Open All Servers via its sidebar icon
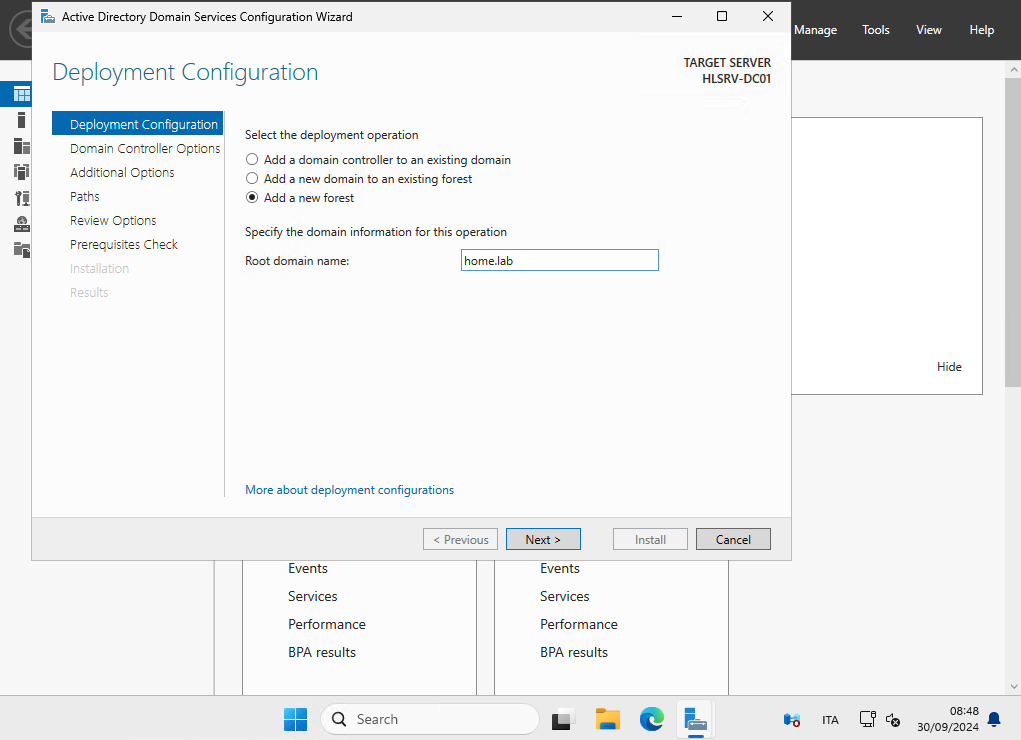The image size is (1021, 740). [21, 146]
